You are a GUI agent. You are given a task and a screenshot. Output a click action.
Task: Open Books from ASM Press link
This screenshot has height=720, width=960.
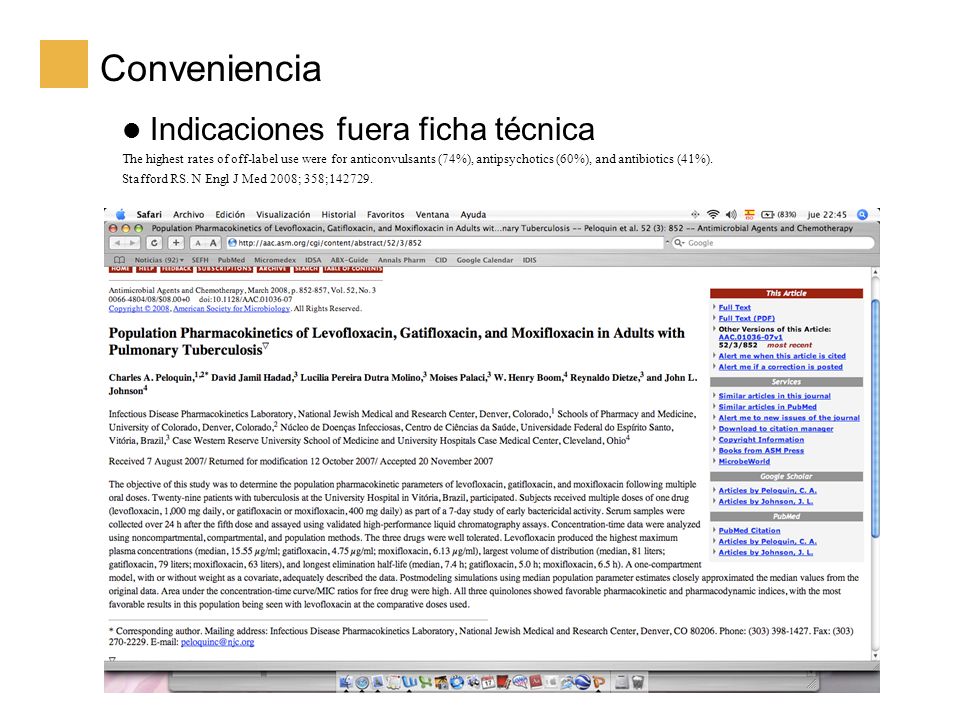point(761,451)
